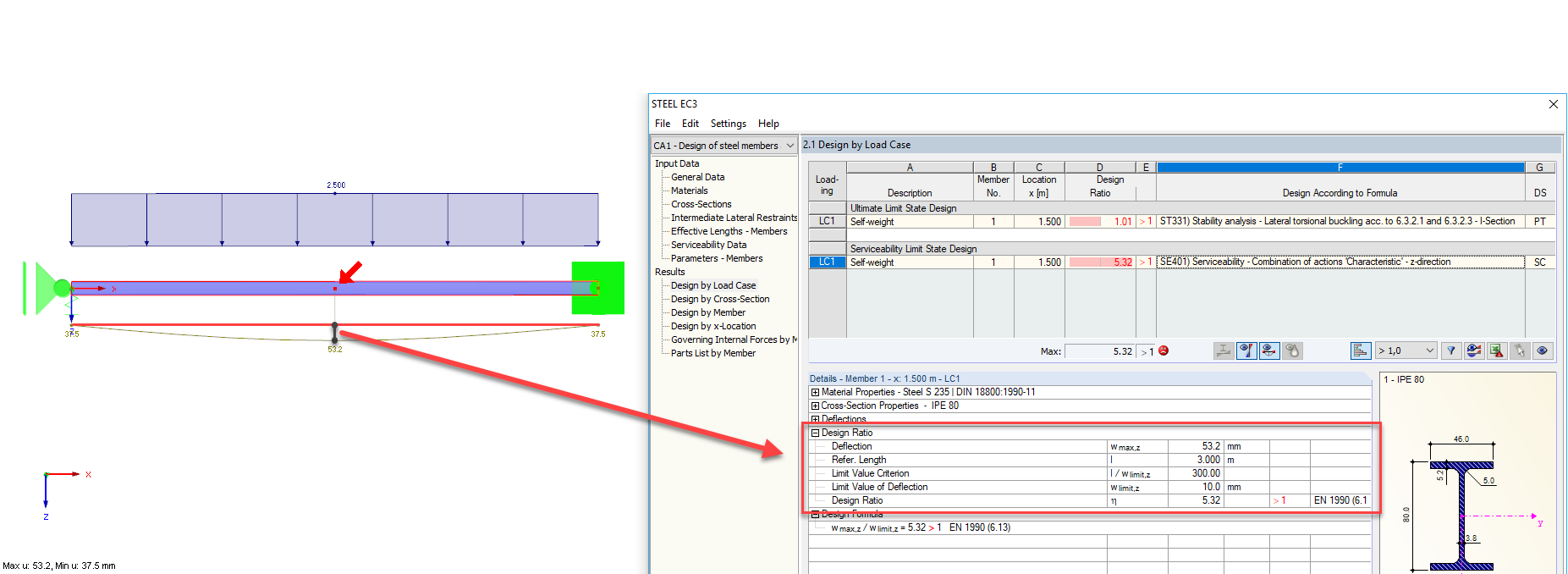Open the File menu

(663, 124)
